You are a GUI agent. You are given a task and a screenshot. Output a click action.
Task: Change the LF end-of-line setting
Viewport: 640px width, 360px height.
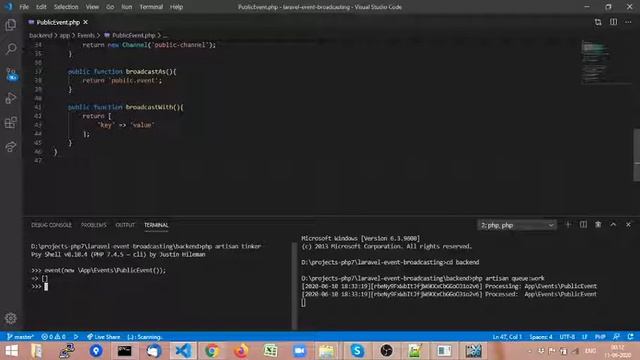click(x=584, y=337)
